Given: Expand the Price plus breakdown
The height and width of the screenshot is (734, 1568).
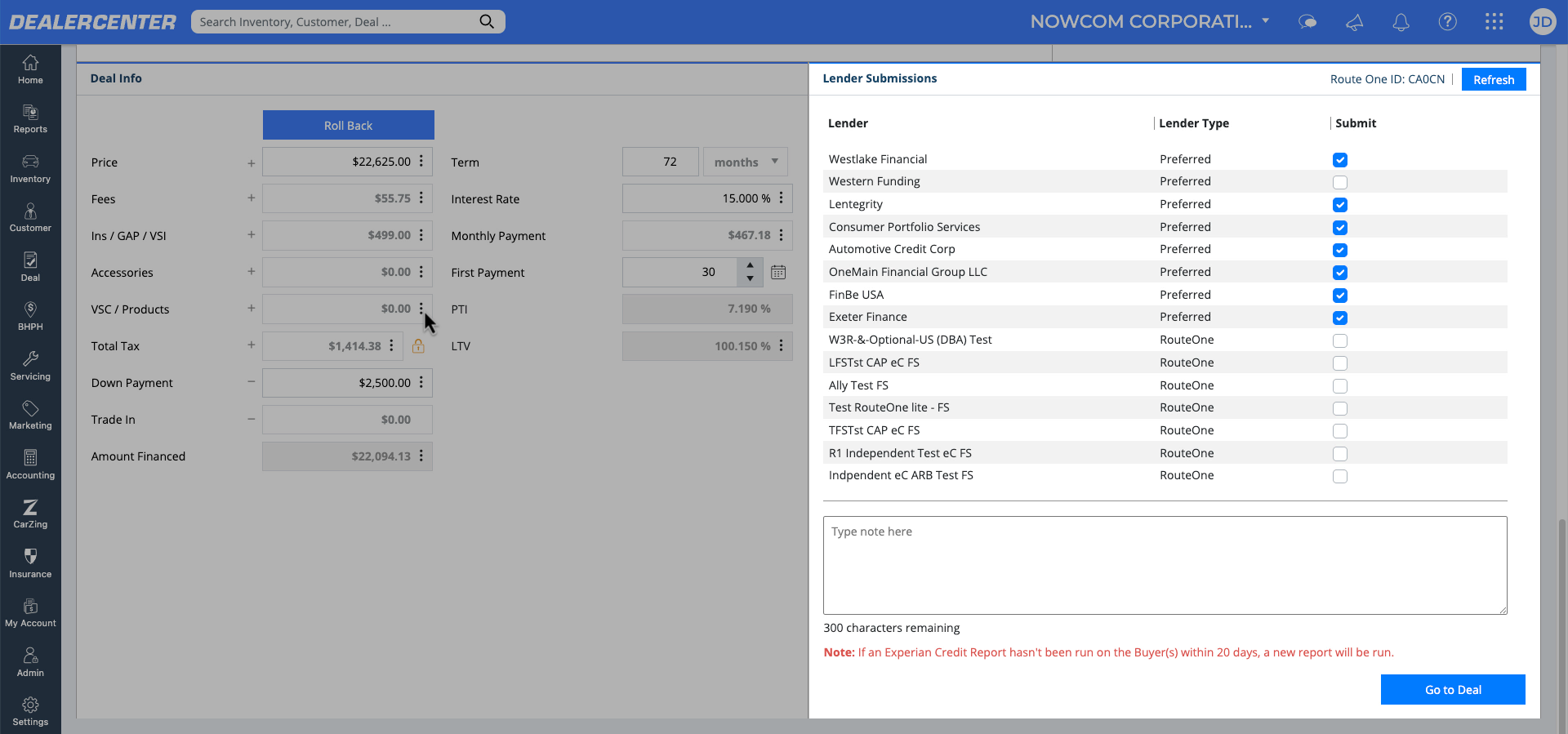Looking at the screenshot, I should pyautogui.click(x=252, y=162).
